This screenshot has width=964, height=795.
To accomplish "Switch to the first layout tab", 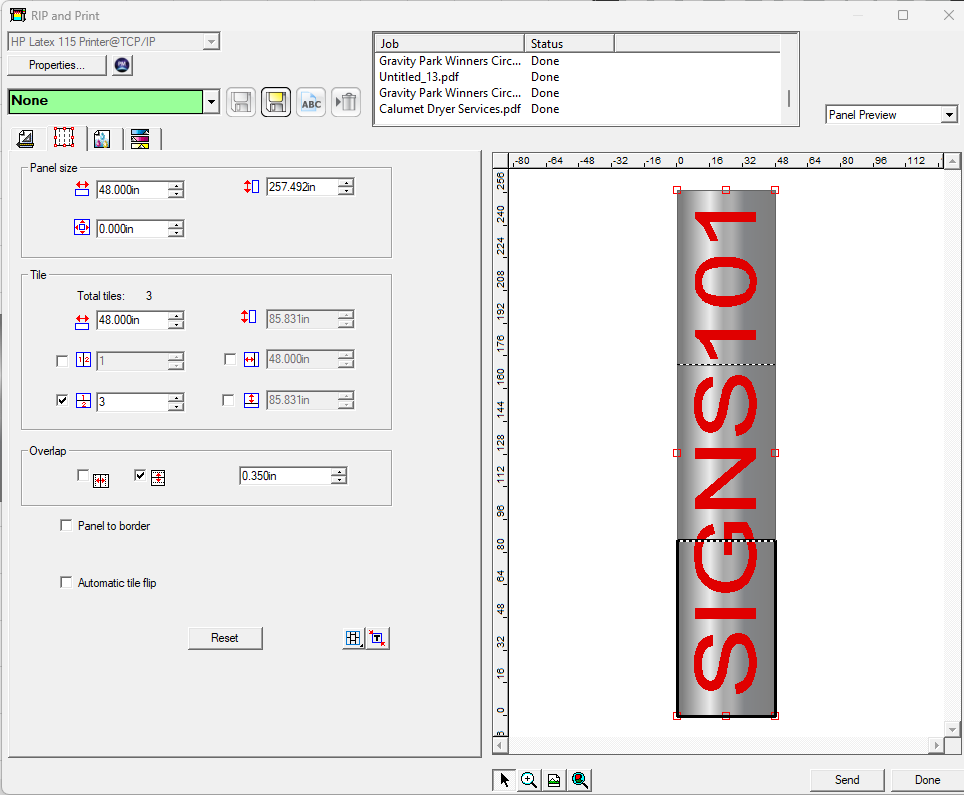I will point(26,138).
